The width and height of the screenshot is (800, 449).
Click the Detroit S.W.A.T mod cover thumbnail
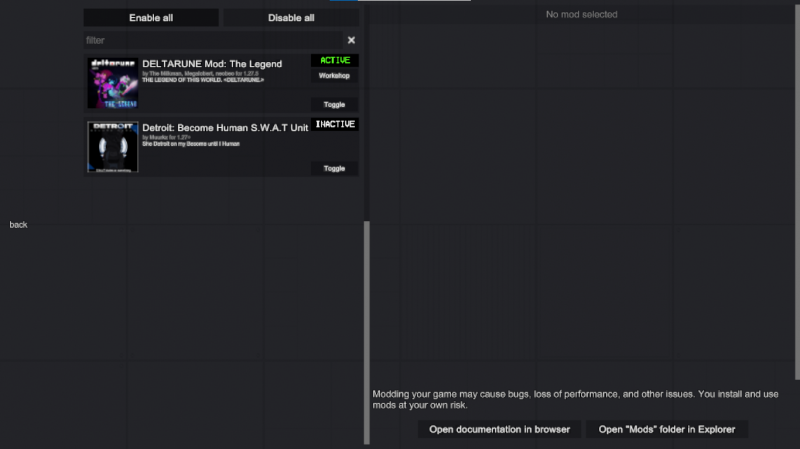(x=111, y=147)
